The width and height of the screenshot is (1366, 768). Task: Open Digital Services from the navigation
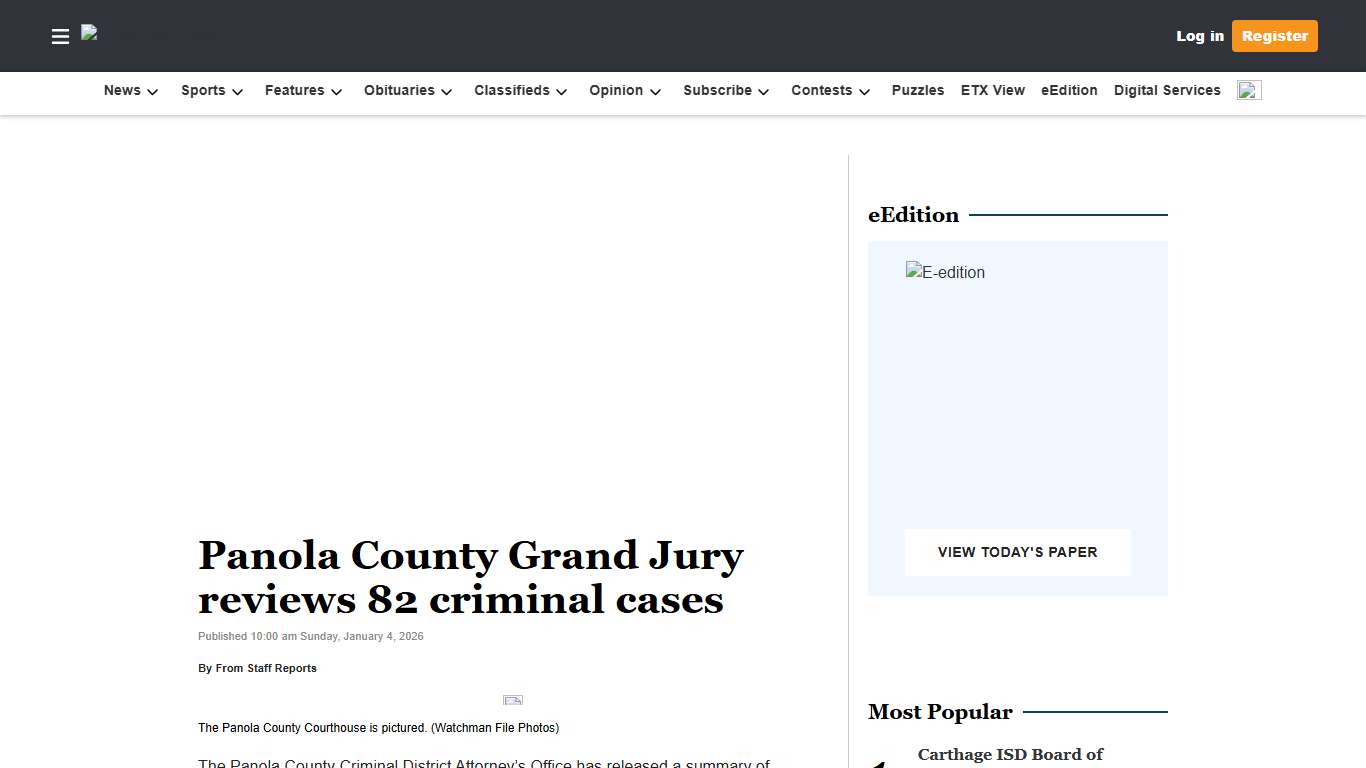point(1166,90)
